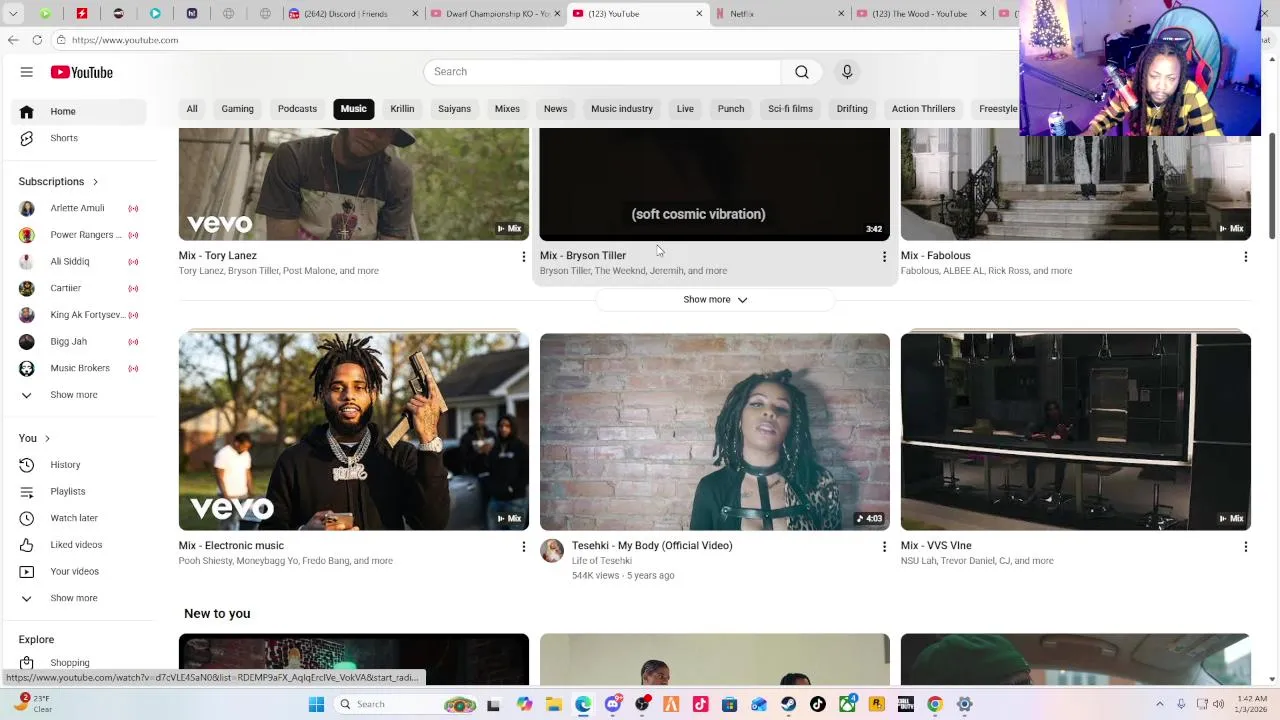
Task: Open Shopping under Explore
Action: 80,662
